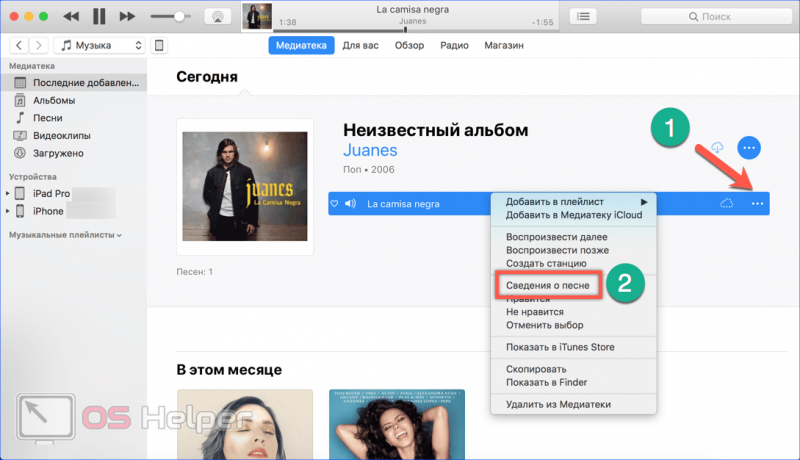The image size is (800, 460).
Task: Switch to the Для вас tab
Action: (x=360, y=45)
